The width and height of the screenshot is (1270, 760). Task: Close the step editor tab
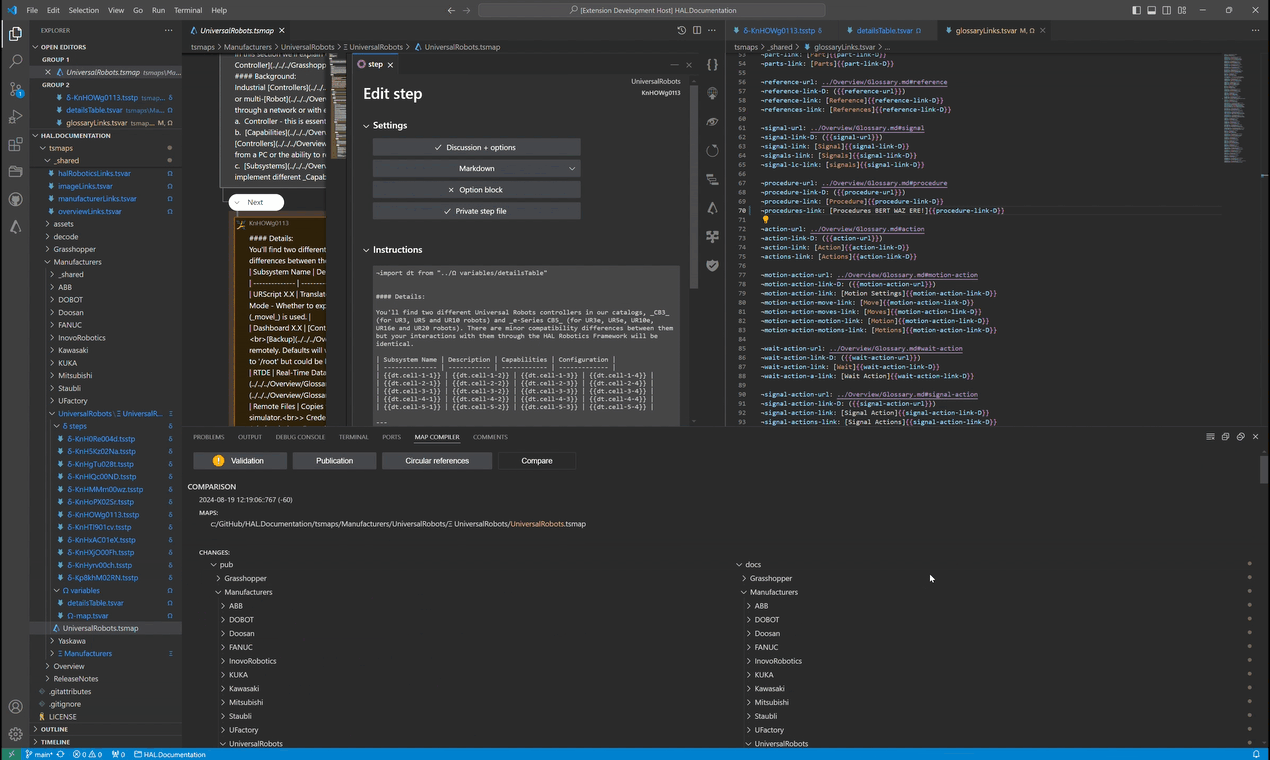[390, 64]
